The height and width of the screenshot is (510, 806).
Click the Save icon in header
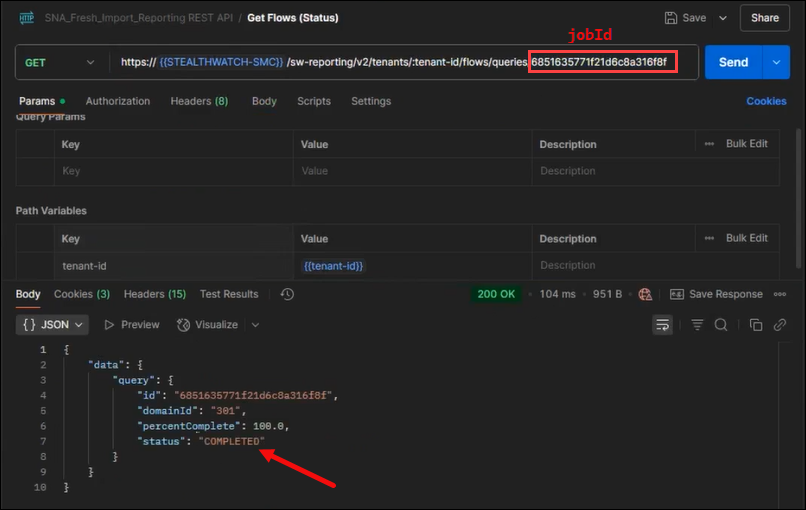pos(670,18)
